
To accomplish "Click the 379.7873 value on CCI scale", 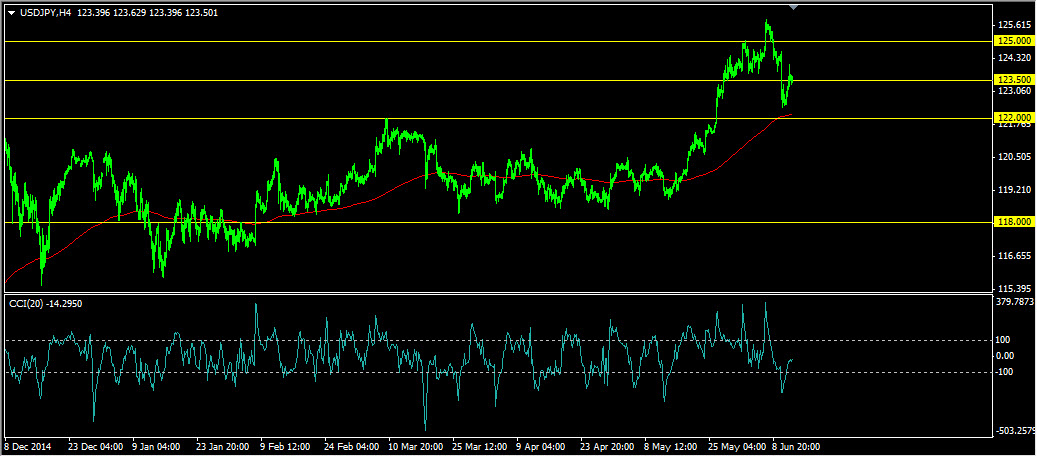I will pos(1016,302).
